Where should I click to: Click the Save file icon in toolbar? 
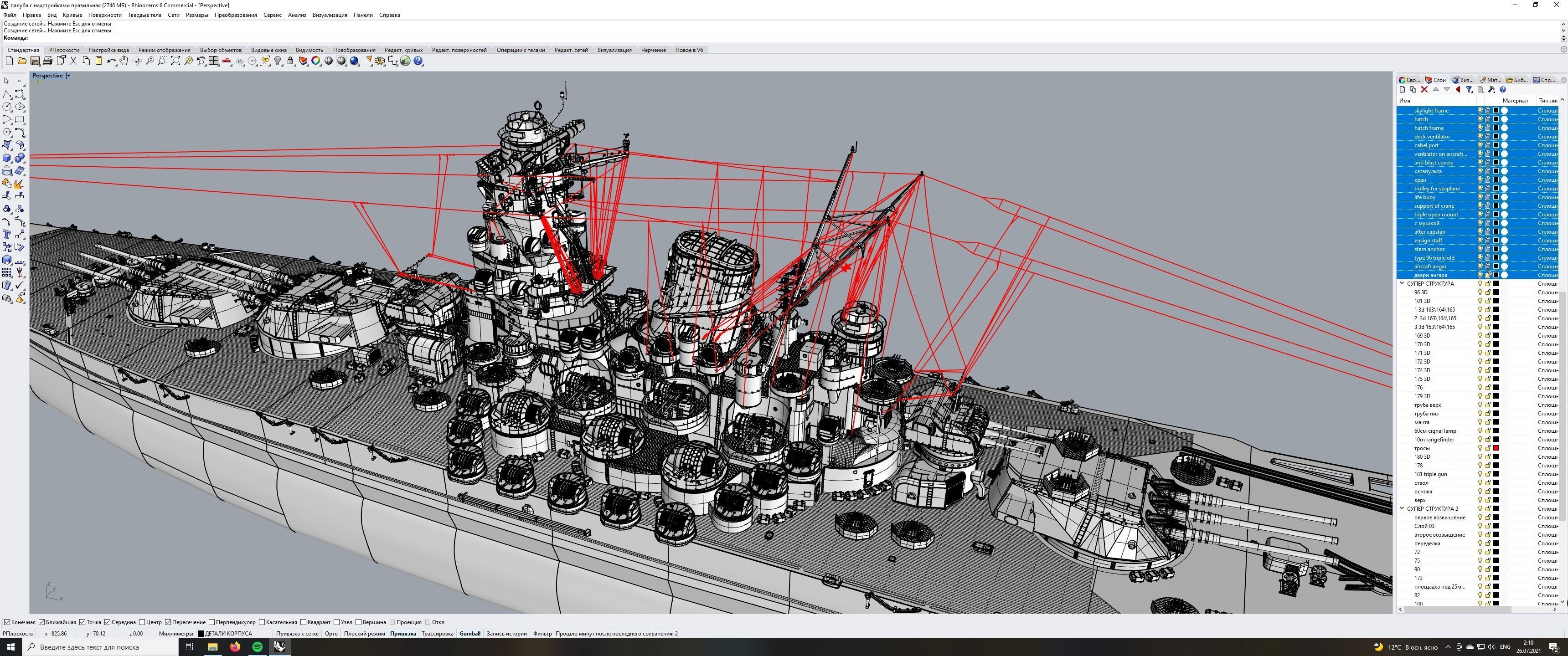(35, 61)
